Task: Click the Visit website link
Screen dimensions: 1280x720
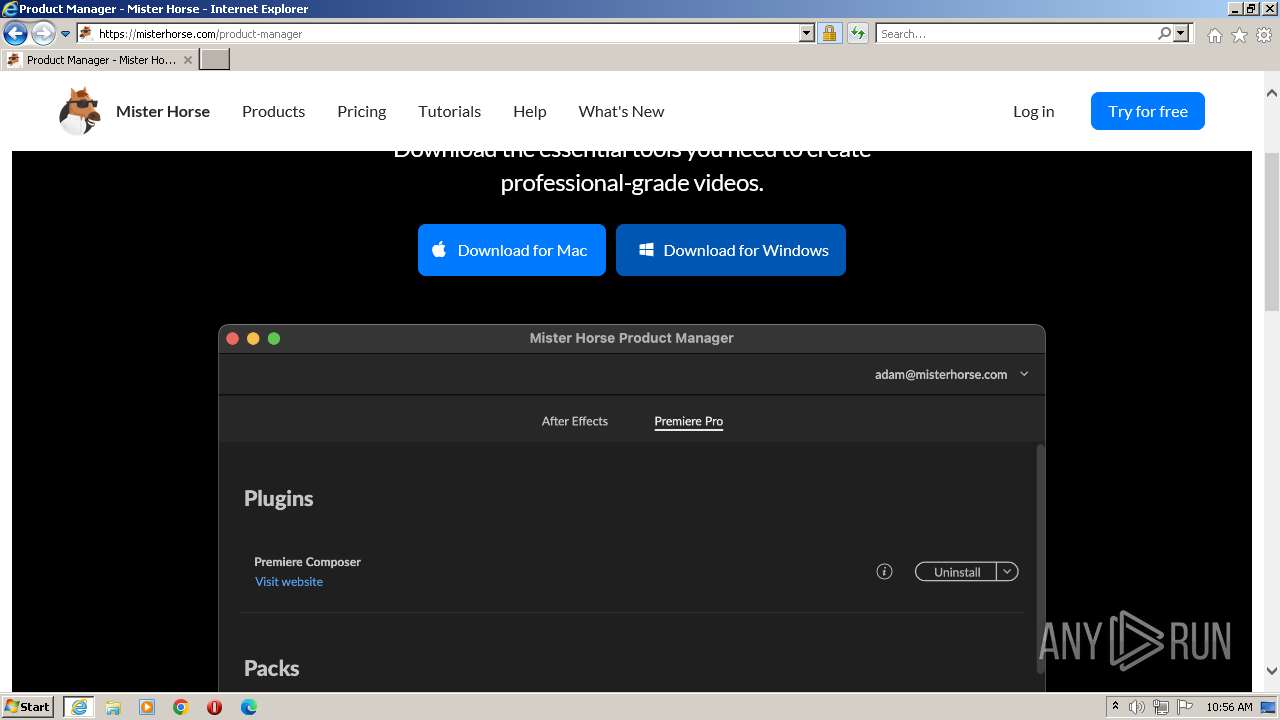Action: tap(288, 582)
